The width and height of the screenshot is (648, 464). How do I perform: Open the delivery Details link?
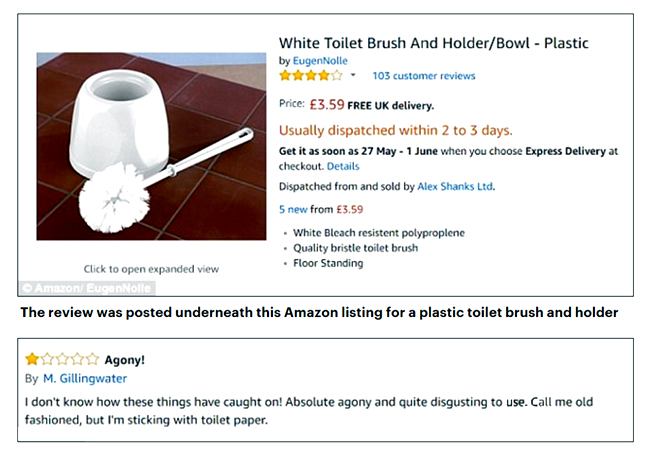tap(342, 166)
